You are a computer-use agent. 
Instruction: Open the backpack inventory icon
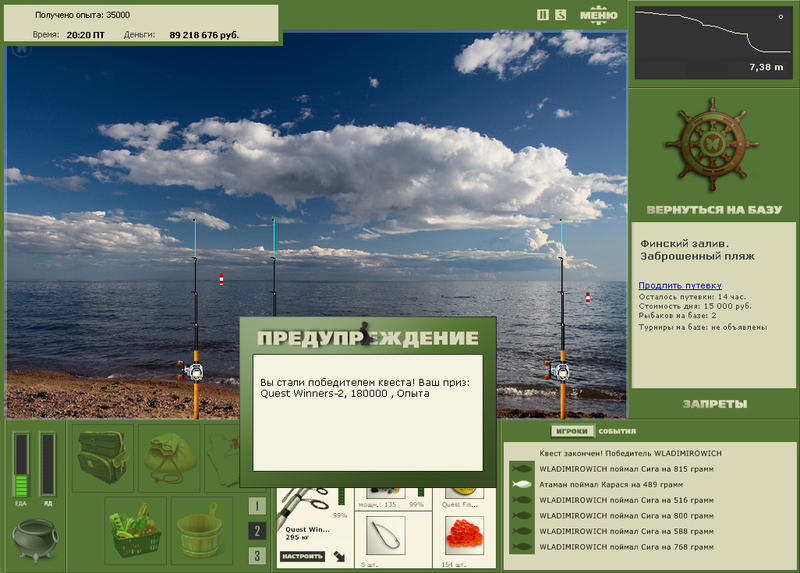click(103, 457)
